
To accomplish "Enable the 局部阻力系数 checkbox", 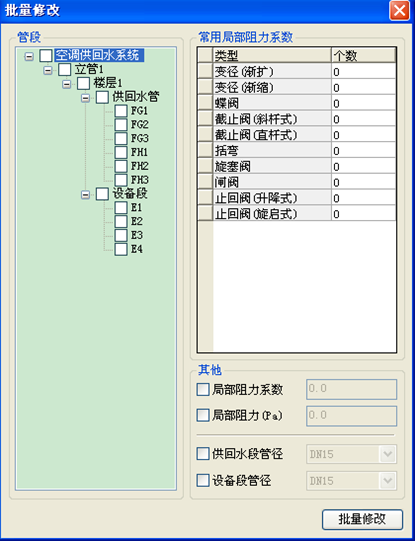I will (x=203, y=390).
